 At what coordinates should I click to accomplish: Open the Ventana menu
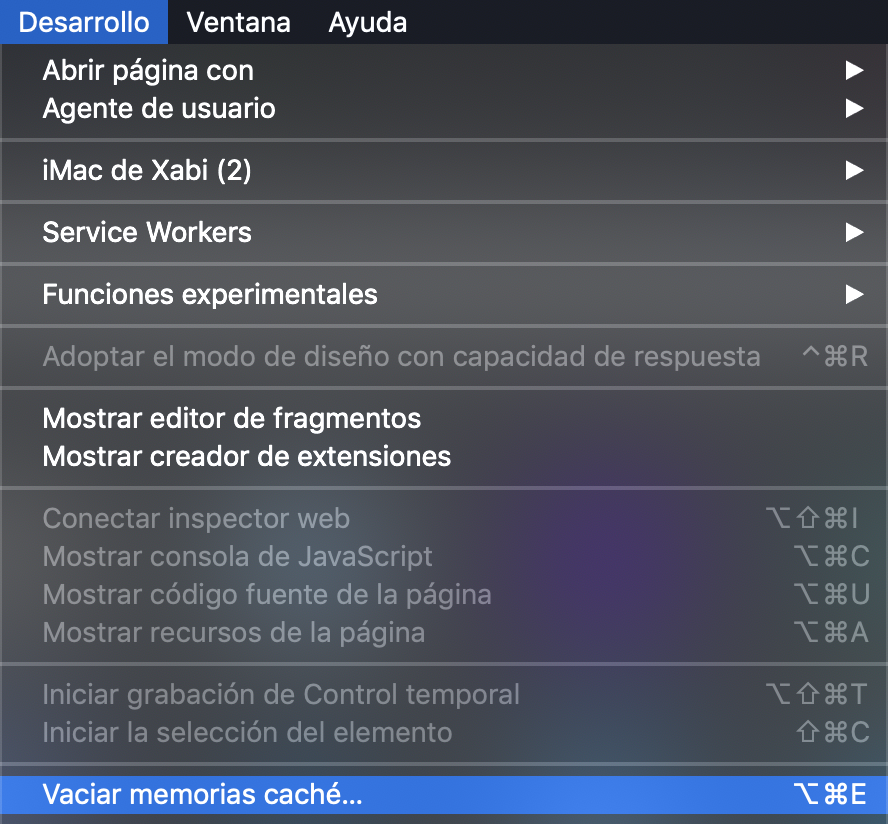[x=238, y=22]
